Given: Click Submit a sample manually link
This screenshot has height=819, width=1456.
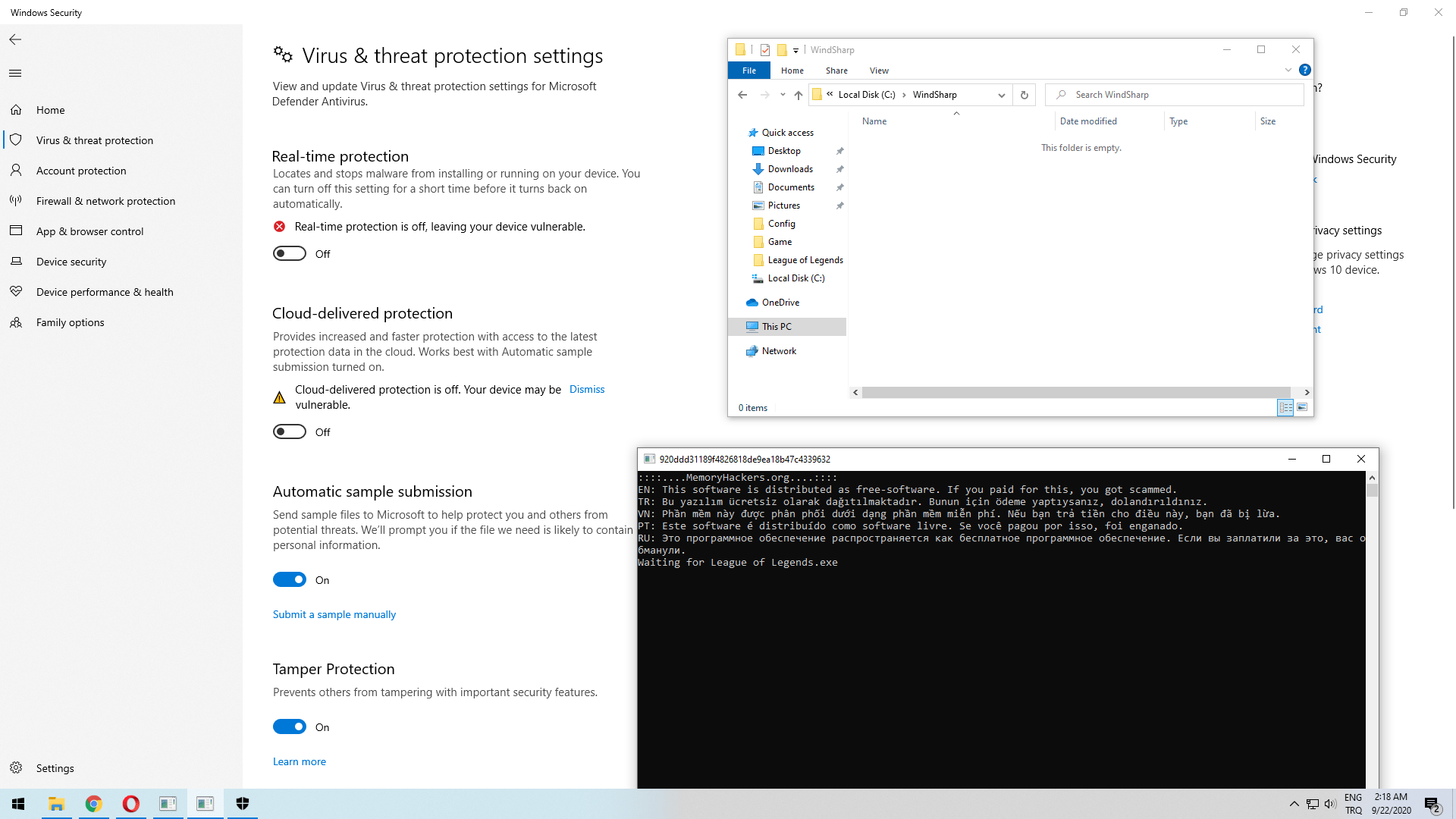Looking at the screenshot, I should [x=334, y=614].
